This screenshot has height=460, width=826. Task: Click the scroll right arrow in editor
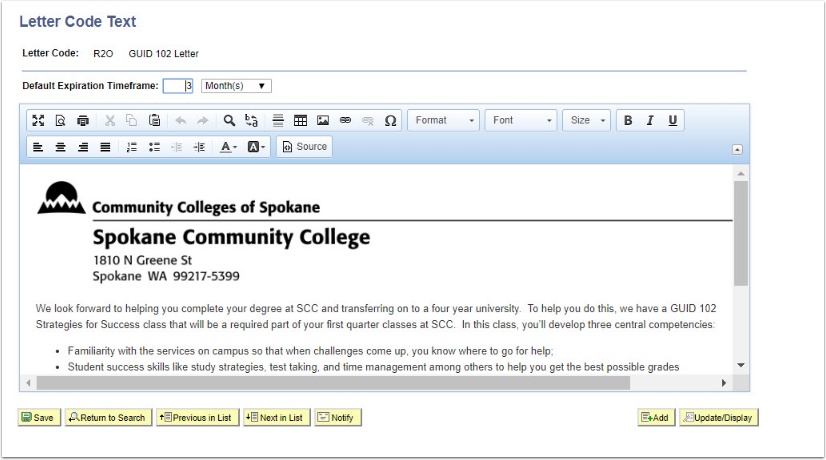pyautogui.click(x=724, y=383)
